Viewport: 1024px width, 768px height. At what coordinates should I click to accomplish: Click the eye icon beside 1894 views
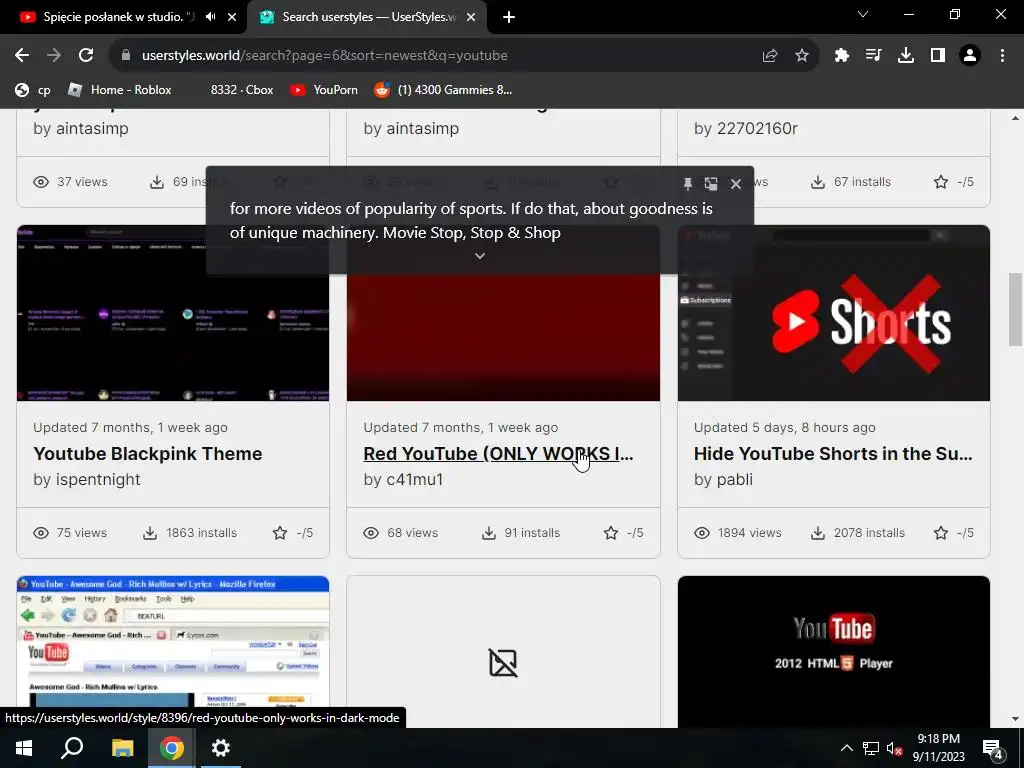tap(701, 533)
